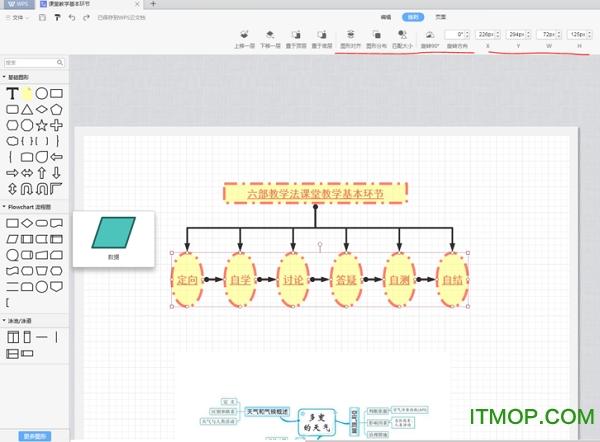Choose the pentagon shape
The height and width of the screenshot is (442, 600).
[x=57, y=109]
